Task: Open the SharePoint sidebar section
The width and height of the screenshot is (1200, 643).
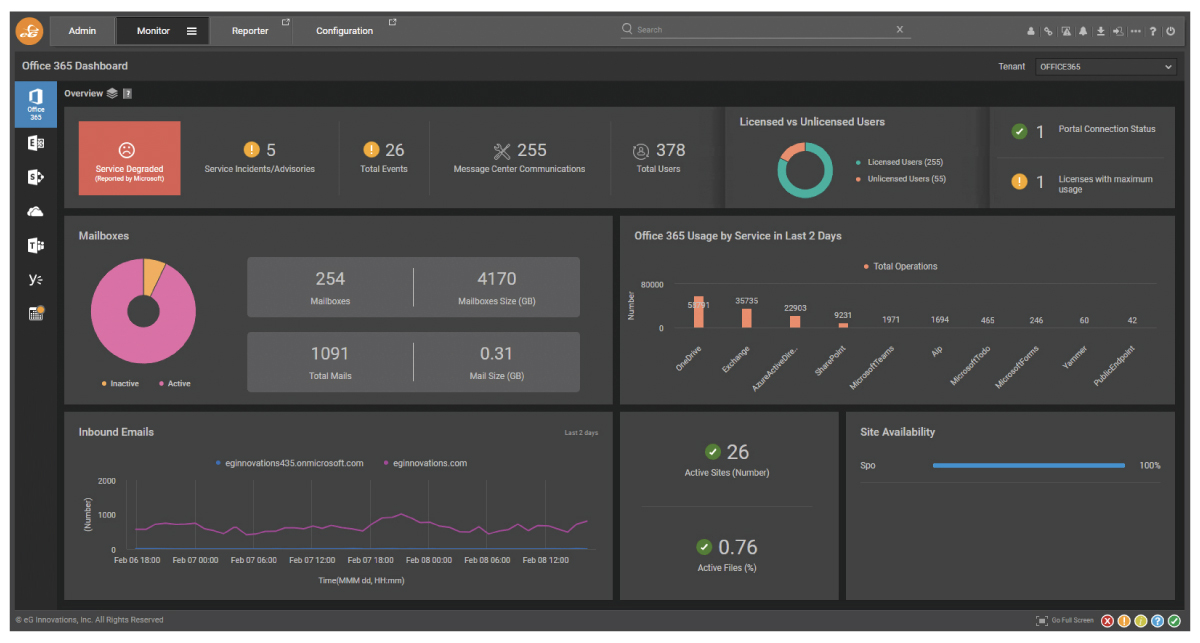Action: [35, 178]
